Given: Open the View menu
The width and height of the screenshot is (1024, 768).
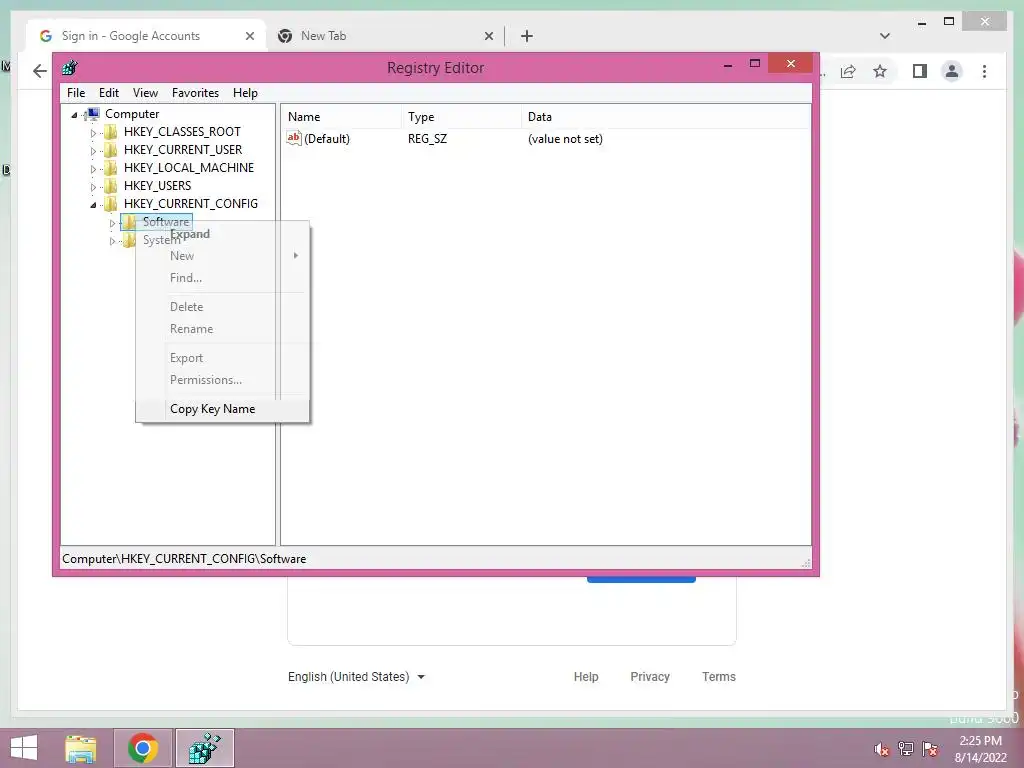Looking at the screenshot, I should point(145,93).
